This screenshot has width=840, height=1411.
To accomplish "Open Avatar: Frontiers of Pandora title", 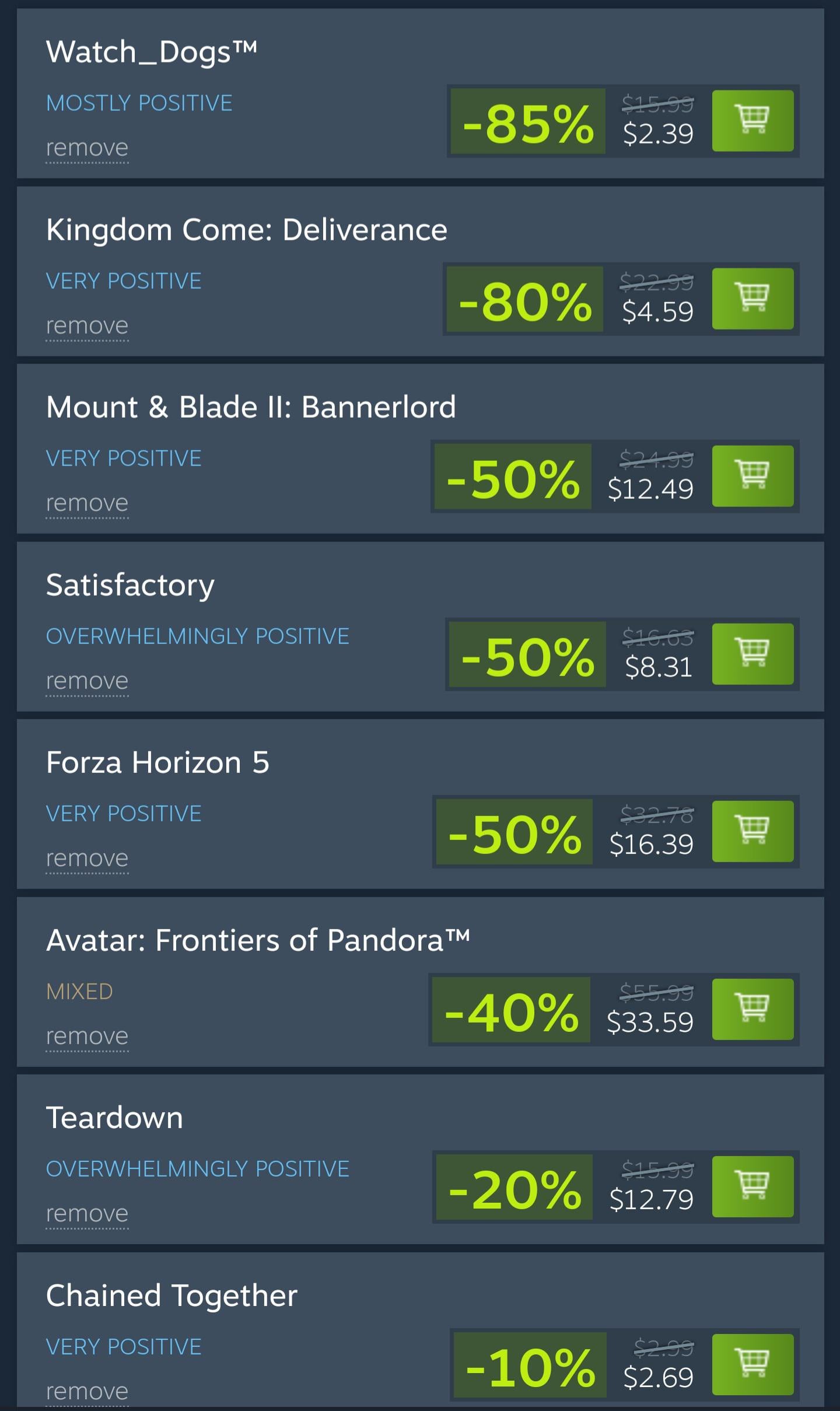I will coord(258,940).
